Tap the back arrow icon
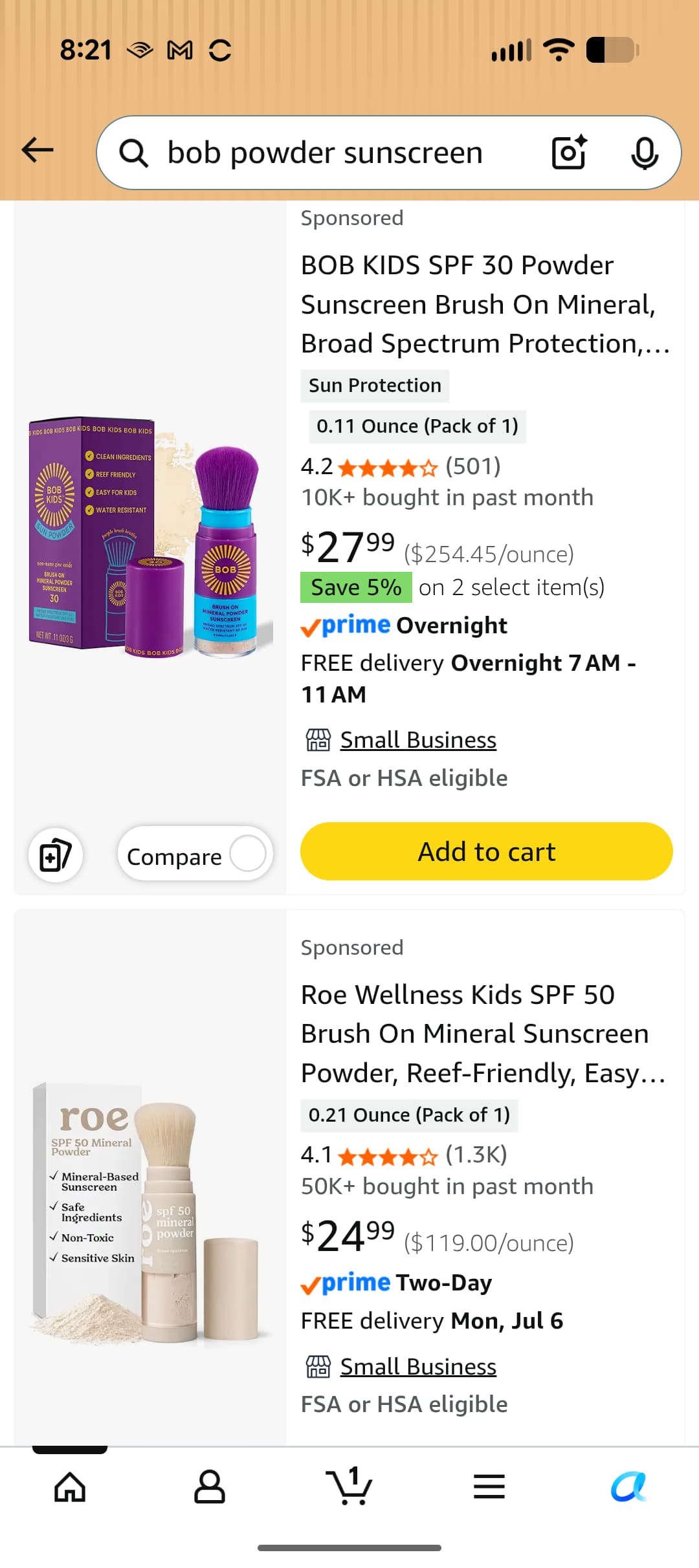Image resolution: width=699 pixels, height=1568 pixels. pyautogui.click(x=38, y=151)
